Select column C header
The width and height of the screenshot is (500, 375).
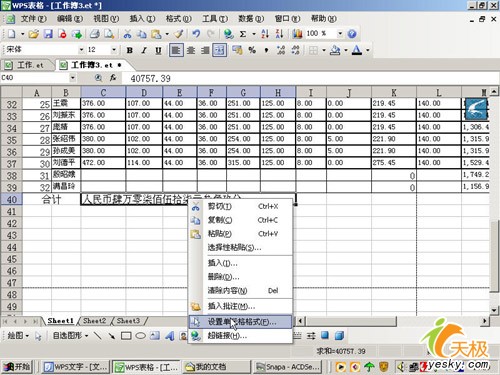(103, 92)
